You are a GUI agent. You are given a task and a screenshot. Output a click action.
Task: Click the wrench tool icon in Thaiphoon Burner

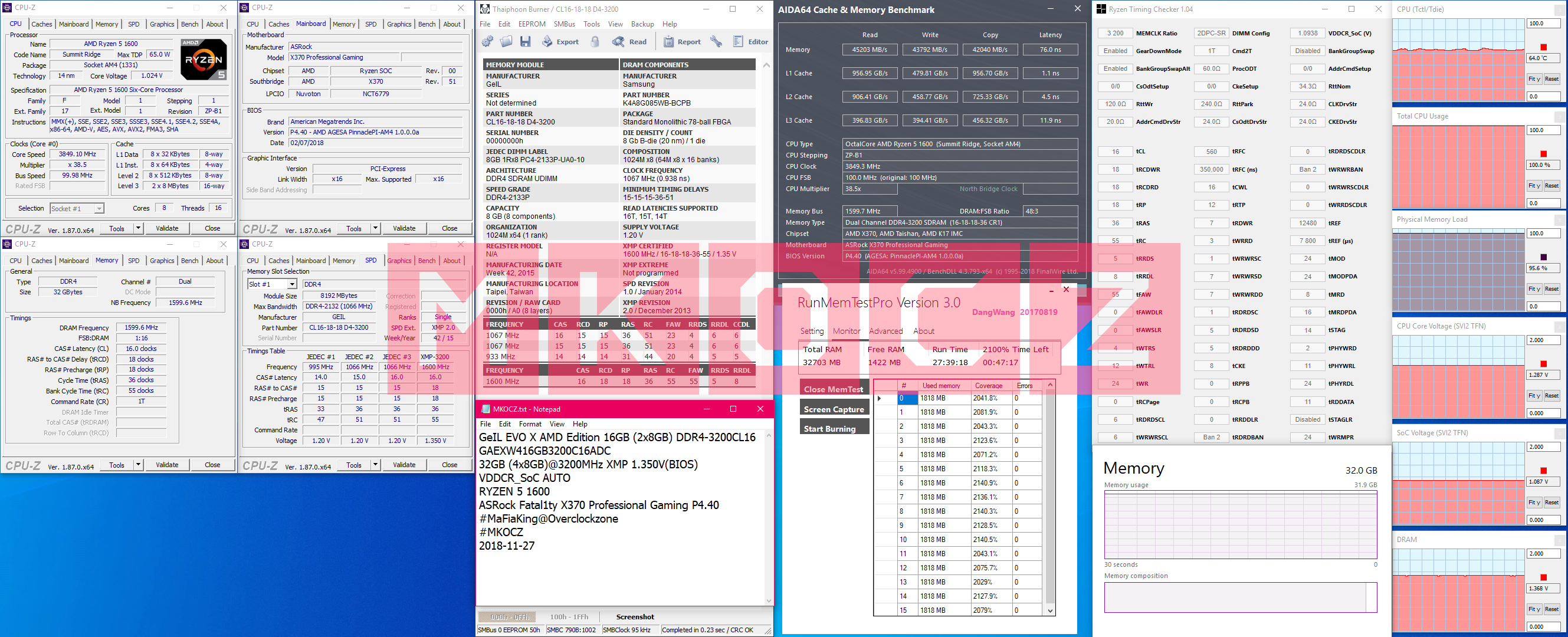pyautogui.click(x=716, y=41)
